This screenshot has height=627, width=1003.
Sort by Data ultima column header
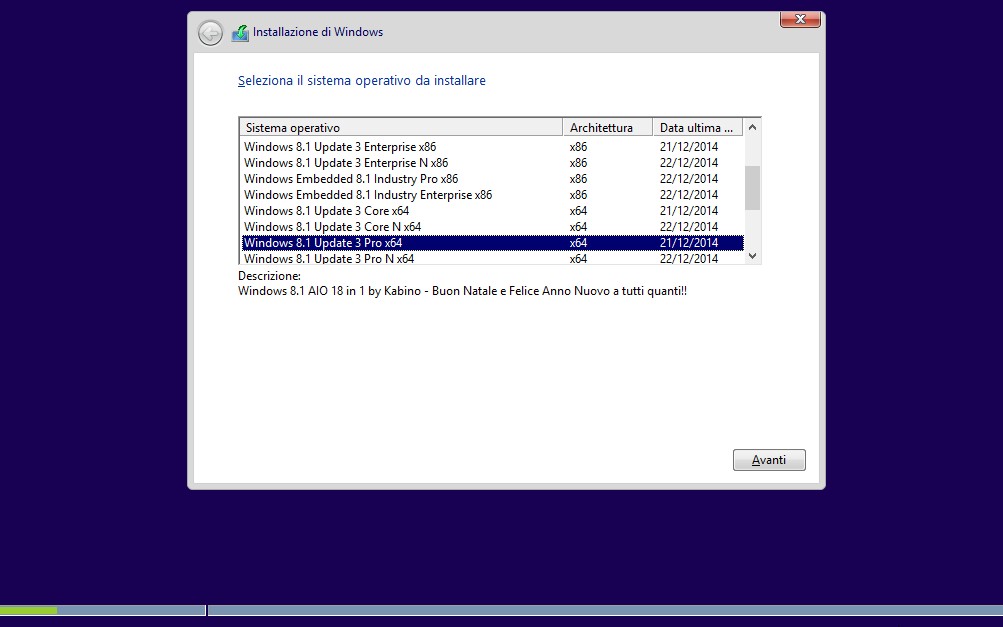click(698, 127)
